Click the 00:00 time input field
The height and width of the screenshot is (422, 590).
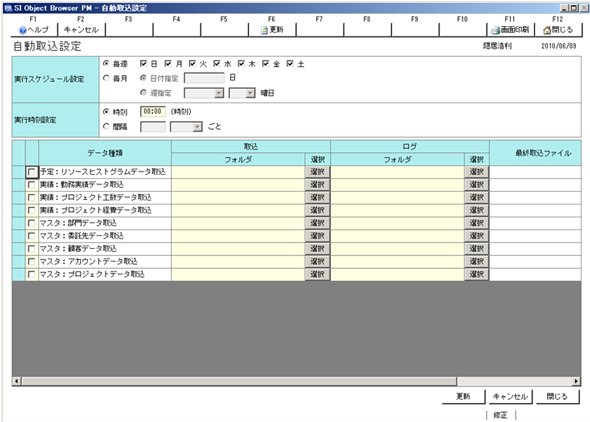click(x=153, y=112)
